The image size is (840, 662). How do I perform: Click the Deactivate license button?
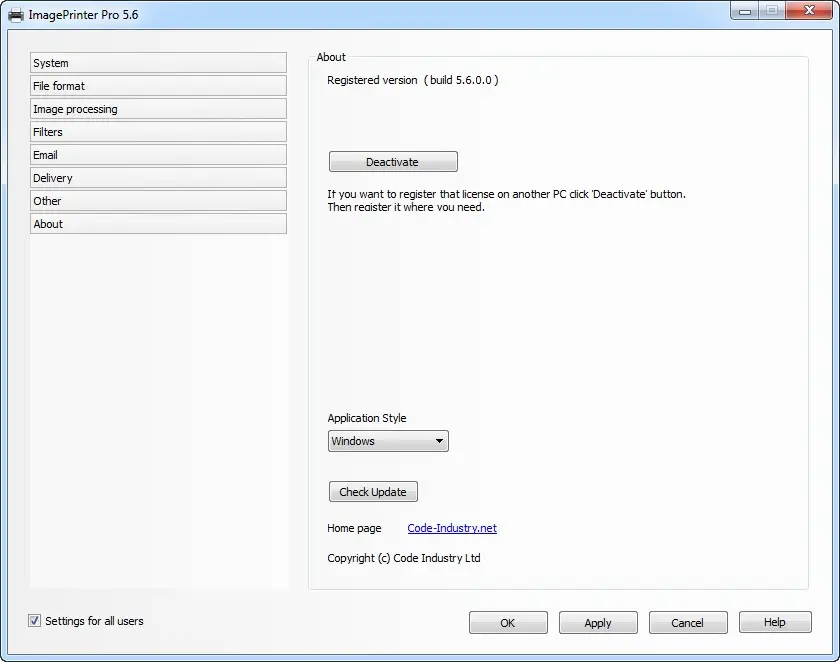coord(393,162)
